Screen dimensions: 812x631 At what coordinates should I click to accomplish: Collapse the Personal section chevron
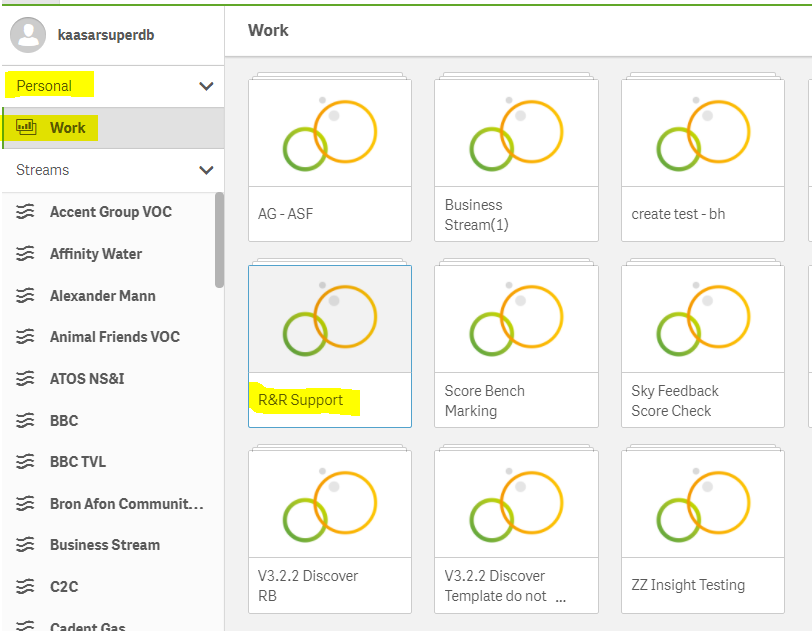[x=207, y=86]
